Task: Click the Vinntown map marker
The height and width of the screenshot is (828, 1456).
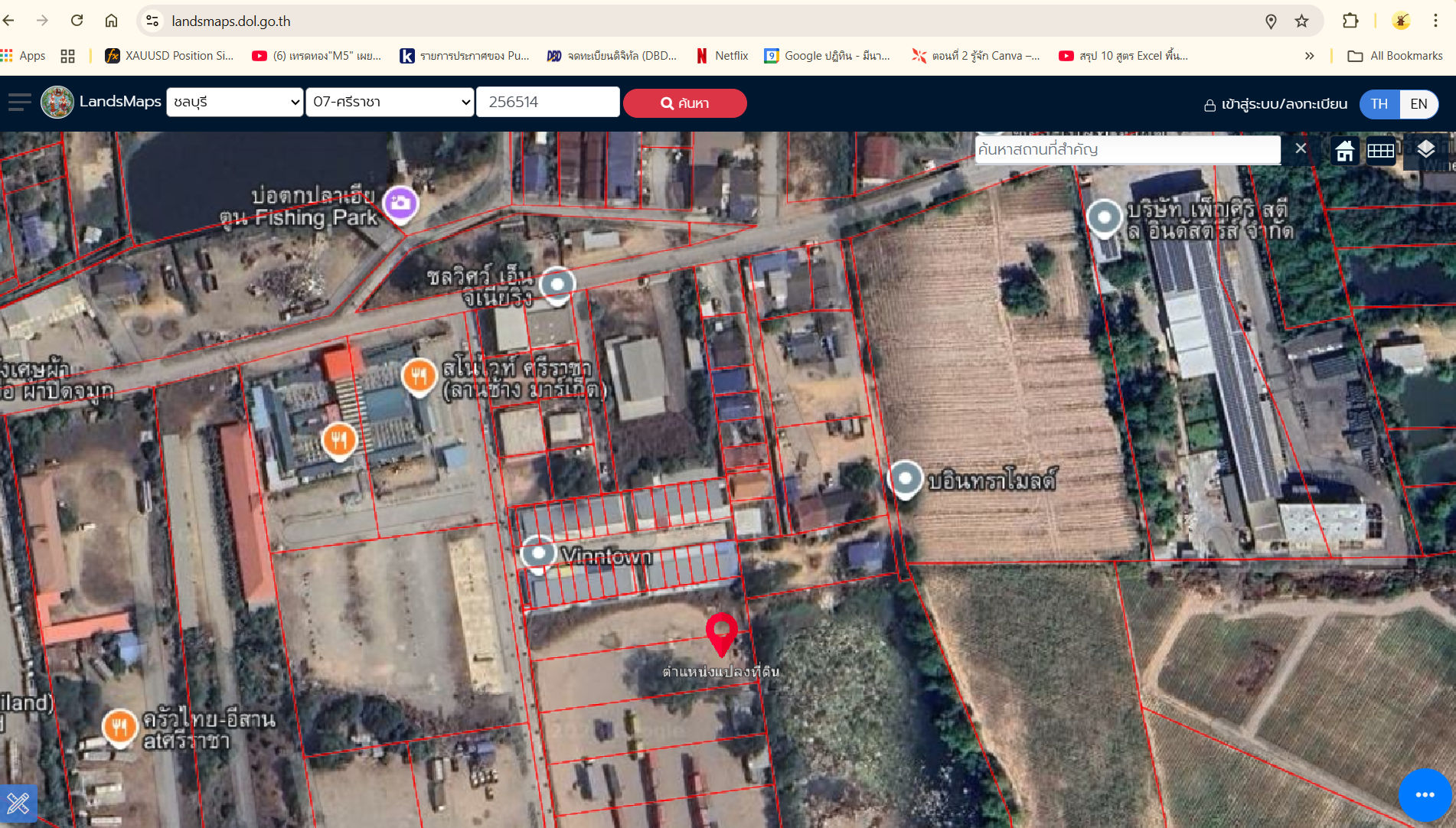Action: pyautogui.click(x=538, y=553)
